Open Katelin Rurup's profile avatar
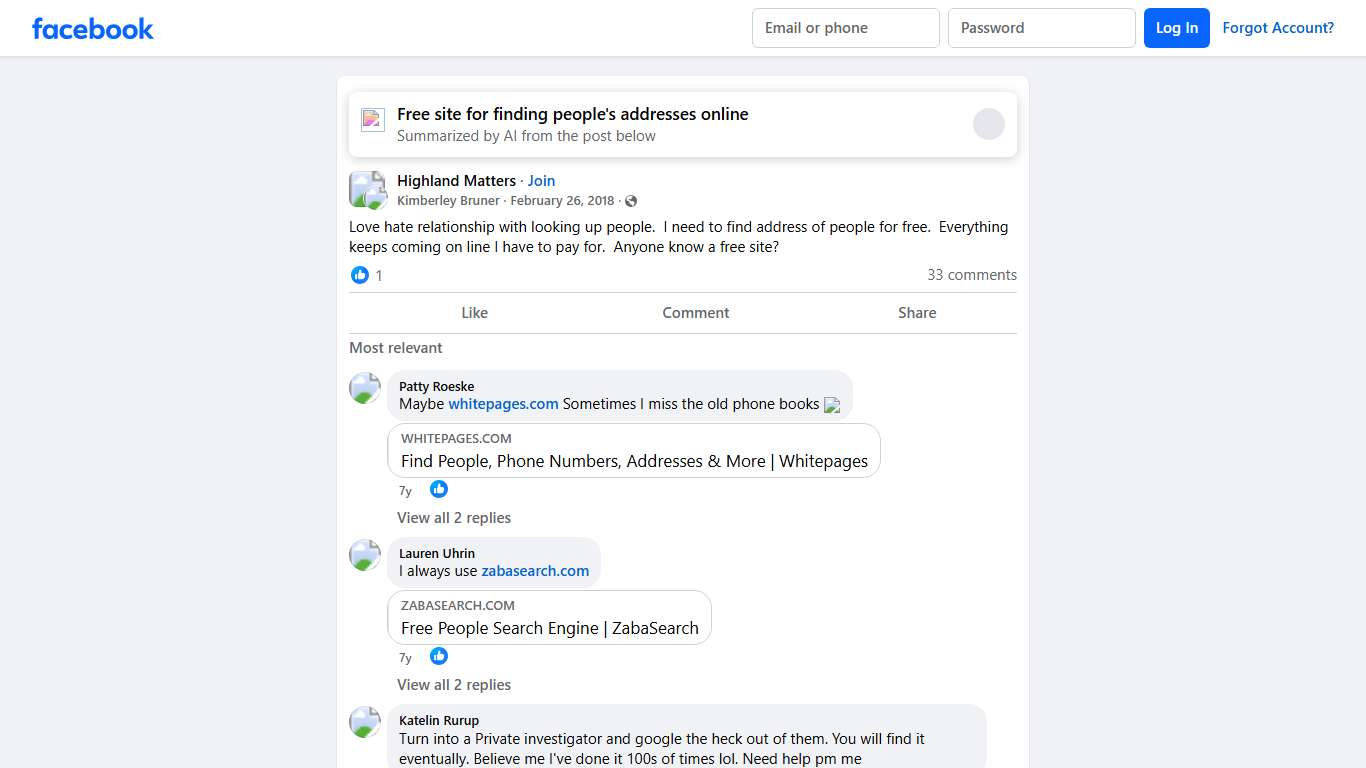Image resolution: width=1366 pixels, height=768 pixels. click(365, 722)
